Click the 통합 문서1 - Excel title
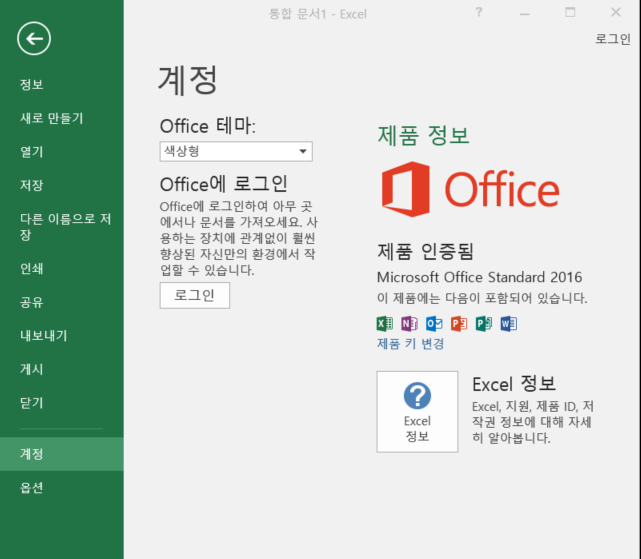641x559 pixels. pyautogui.click(x=318, y=14)
